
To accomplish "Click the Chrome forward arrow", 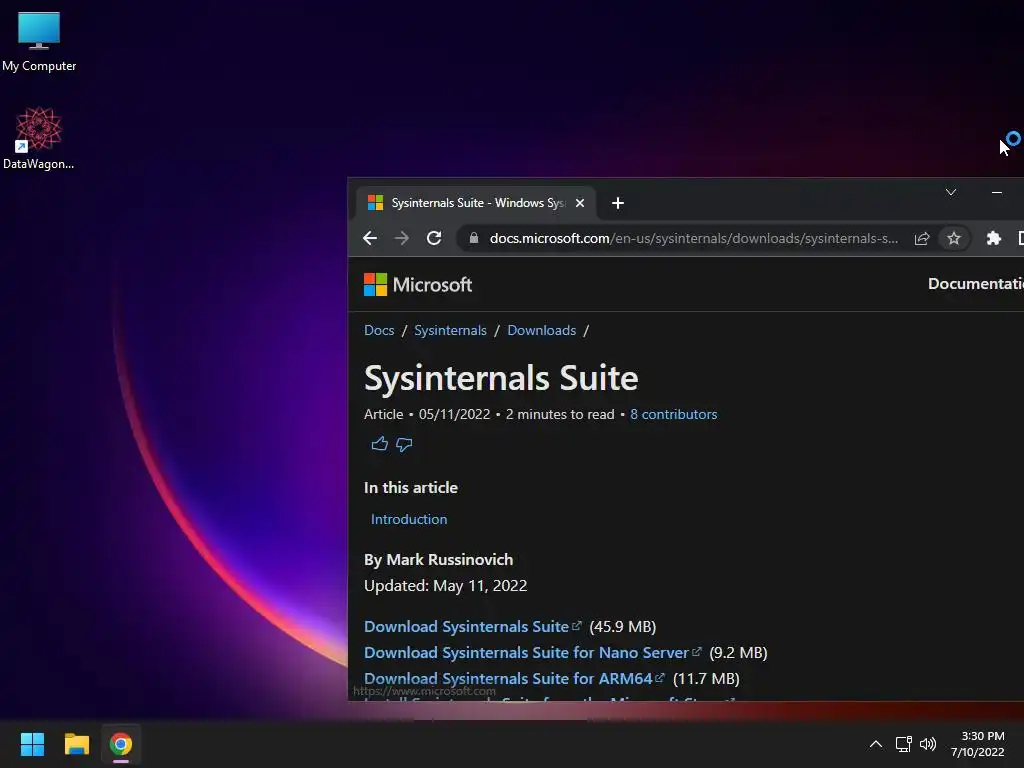I will 402,238.
